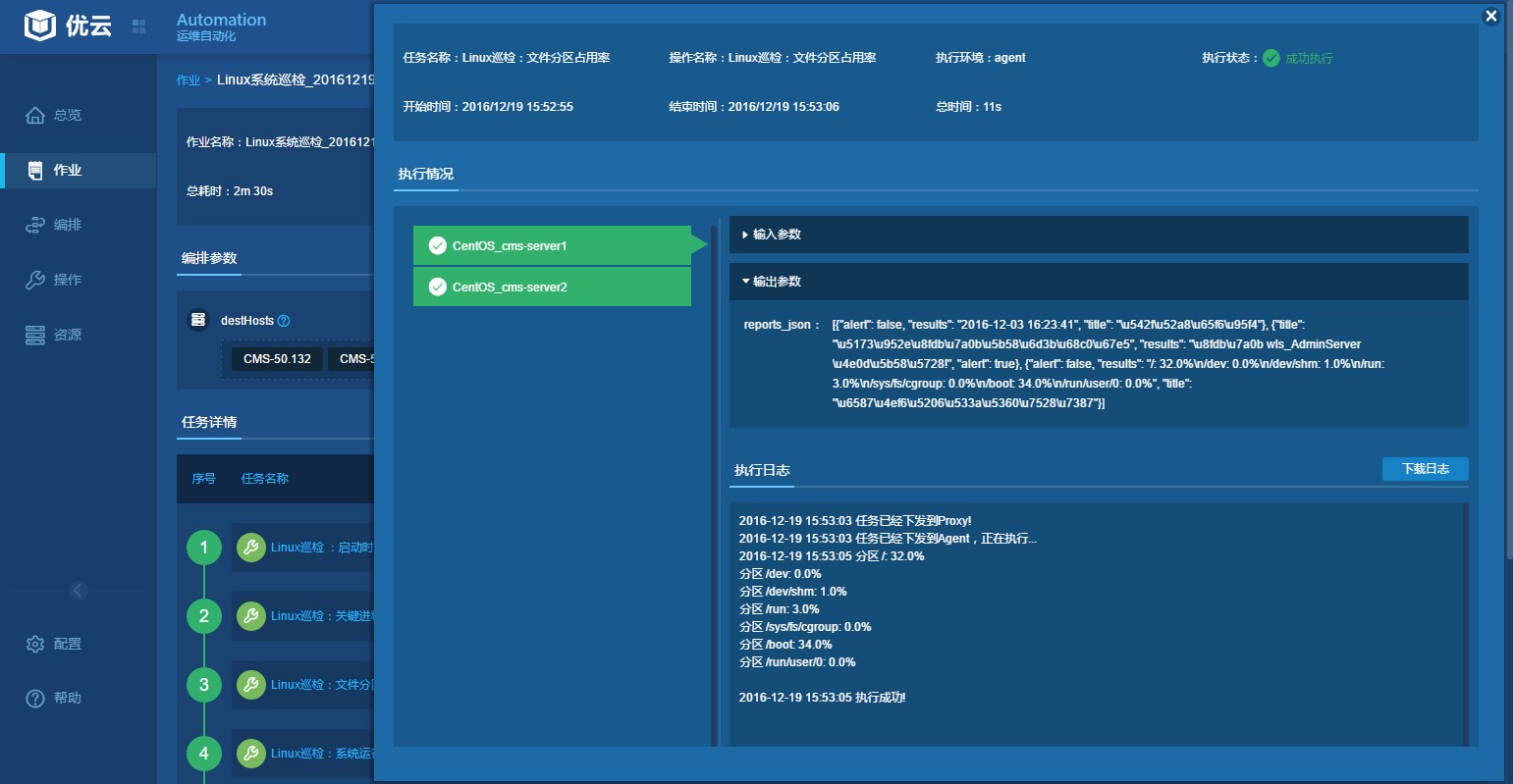The image size is (1513, 784).
Task: Click 总时间：11s text
Action: (968, 107)
